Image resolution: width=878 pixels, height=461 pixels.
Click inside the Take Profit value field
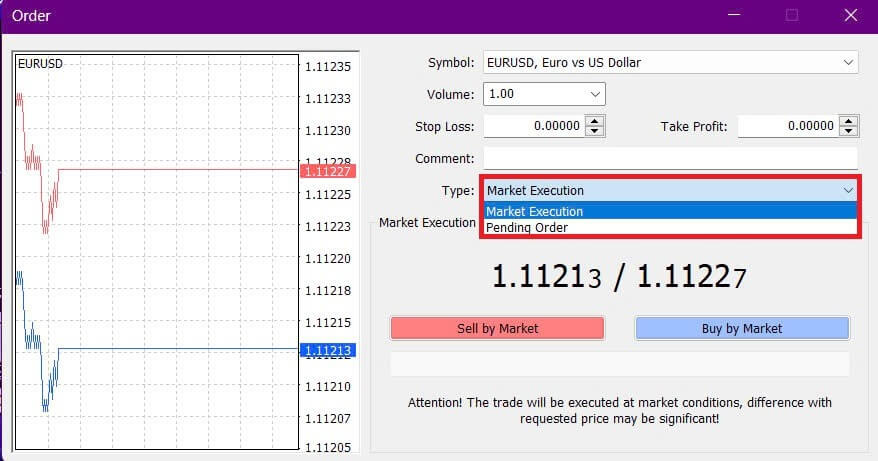(787, 126)
